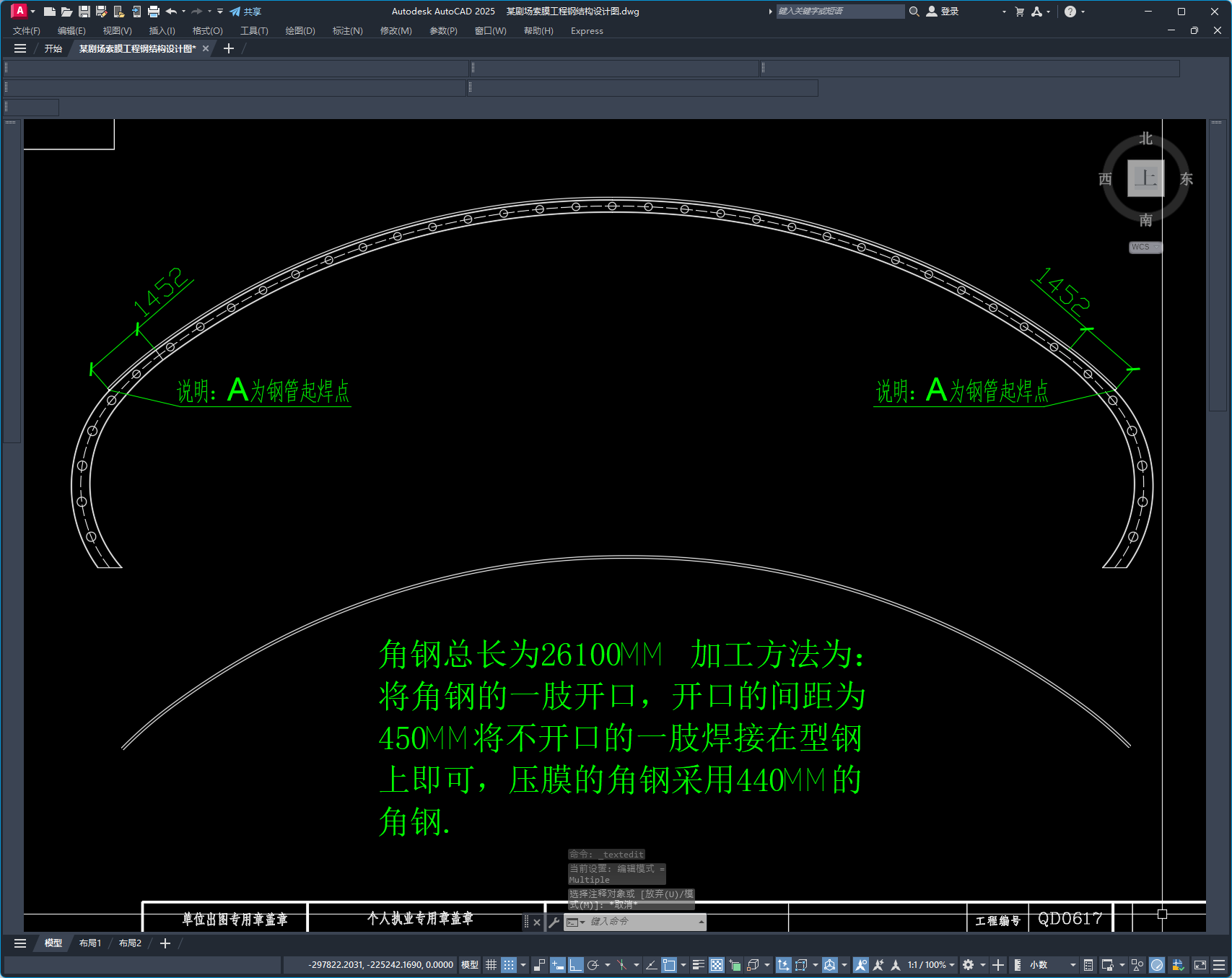Click the Open file folder icon
Image resolution: width=1232 pixels, height=978 pixels.
(x=67, y=12)
